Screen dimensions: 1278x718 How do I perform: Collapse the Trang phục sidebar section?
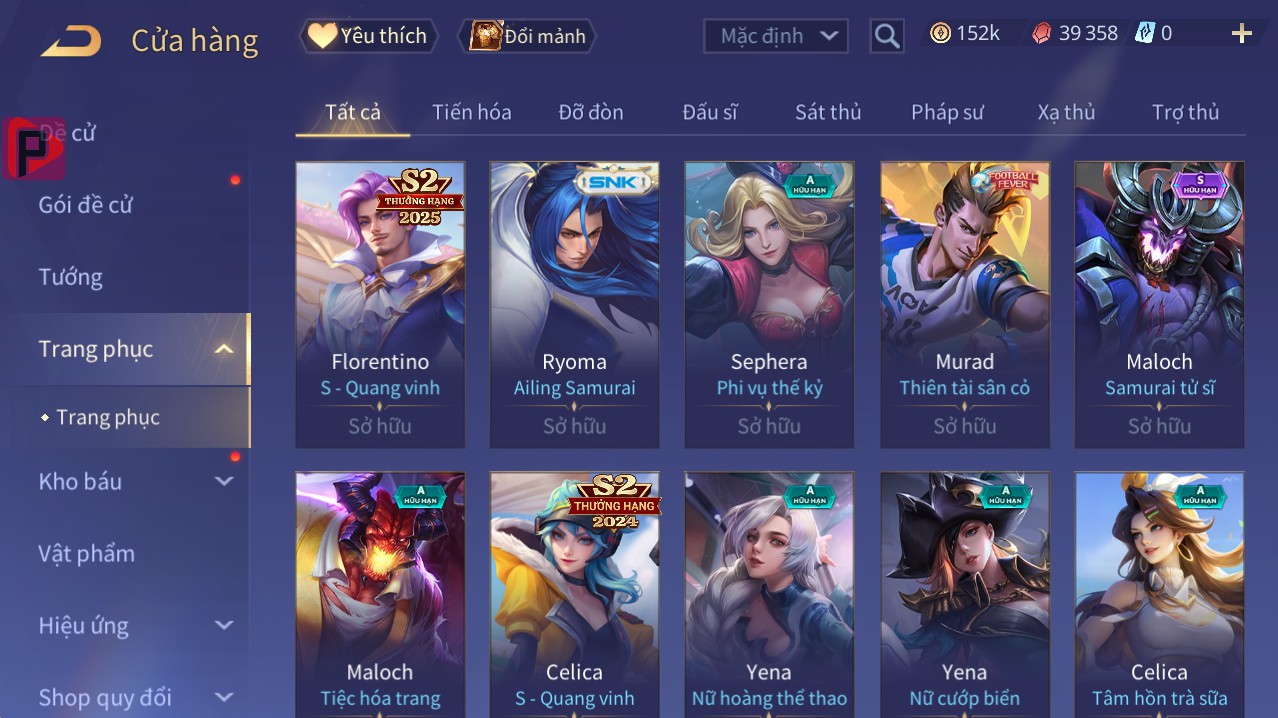coord(224,349)
